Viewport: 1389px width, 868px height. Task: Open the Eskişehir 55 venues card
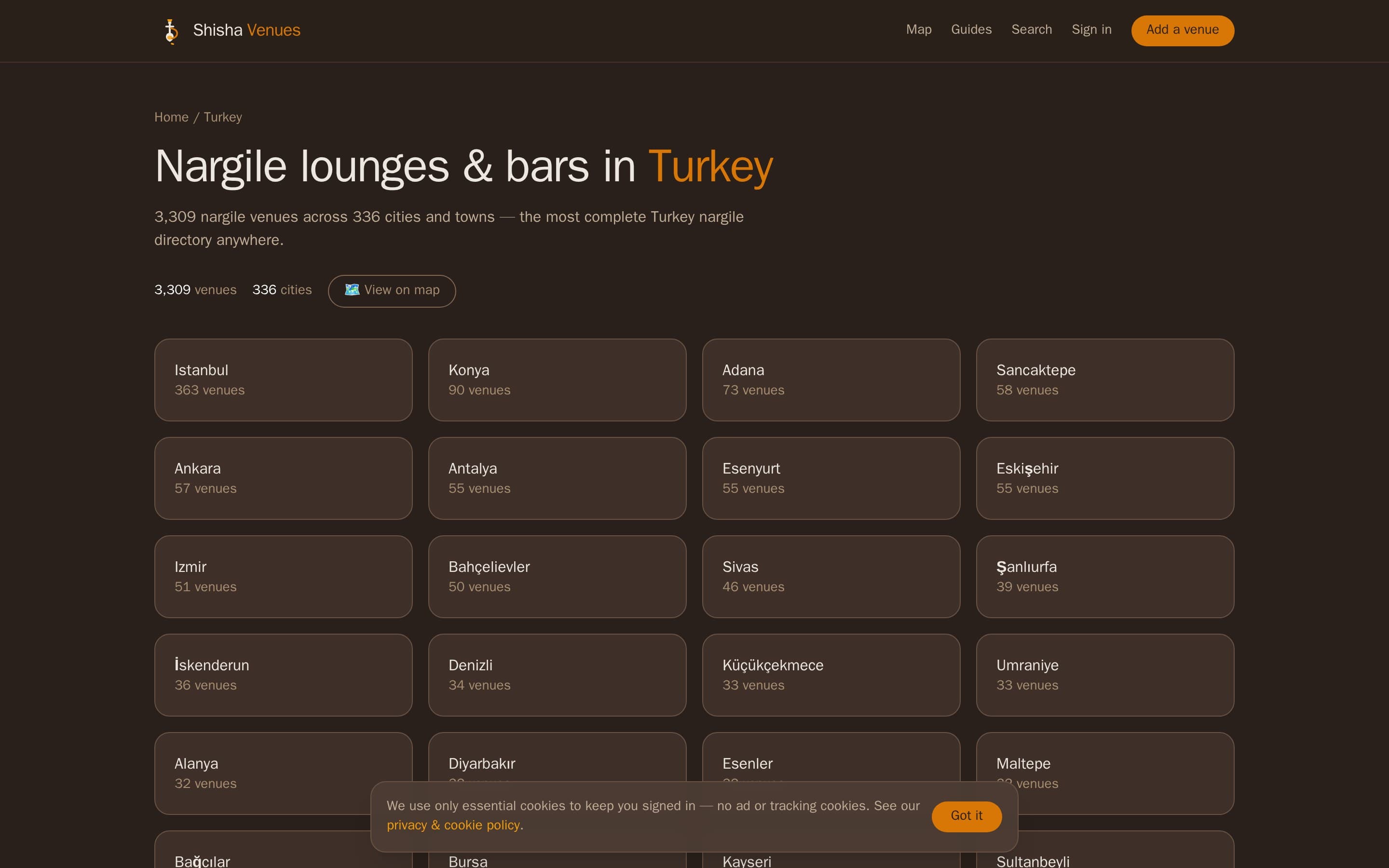pyautogui.click(x=1105, y=478)
